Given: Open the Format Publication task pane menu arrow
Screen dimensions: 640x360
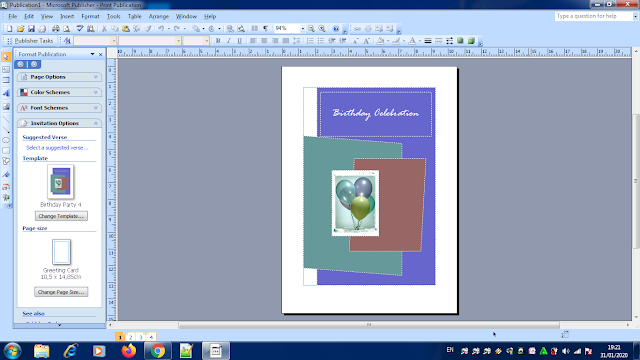Looking at the screenshot, I should click(x=93, y=54).
